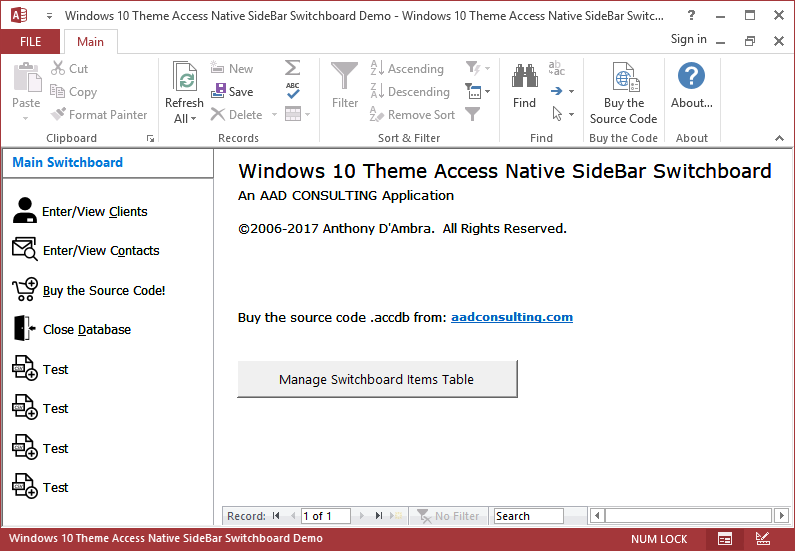The image size is (795, 551).
Task: Click the Cut scissors command
Action: coord(69,68)
